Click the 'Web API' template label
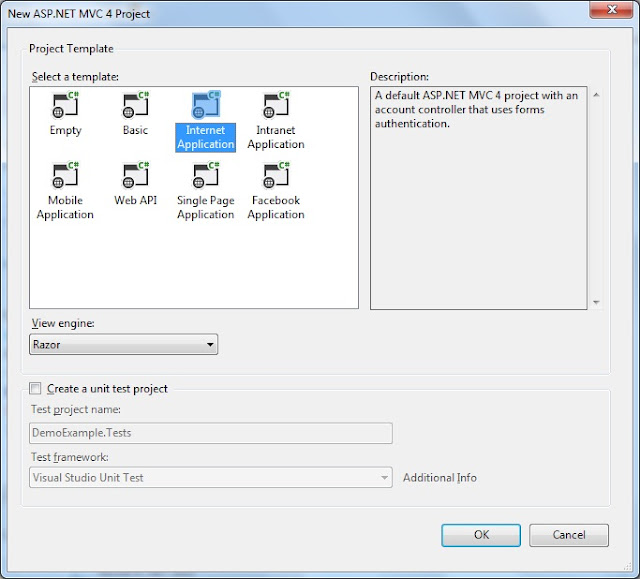The image size is (640, 579). [136, 200]
